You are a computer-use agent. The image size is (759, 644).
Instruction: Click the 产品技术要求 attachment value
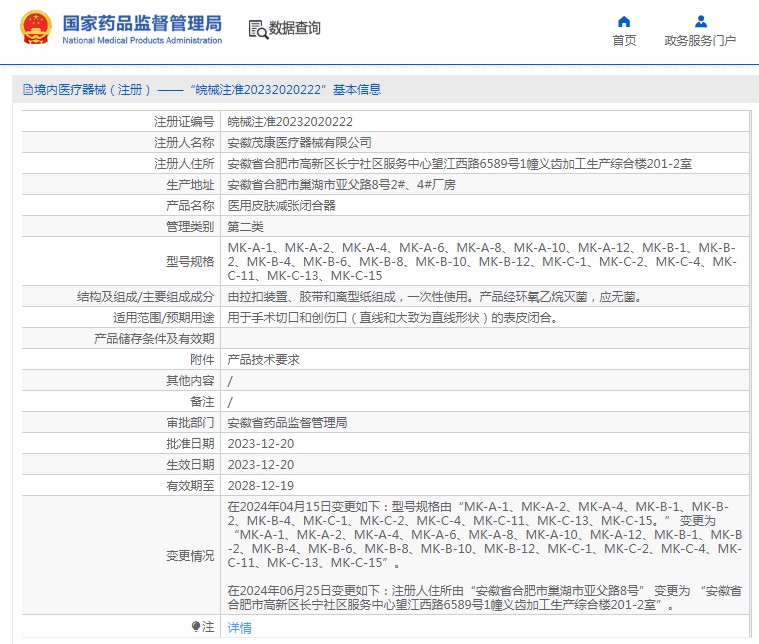[x=263, y=359]
